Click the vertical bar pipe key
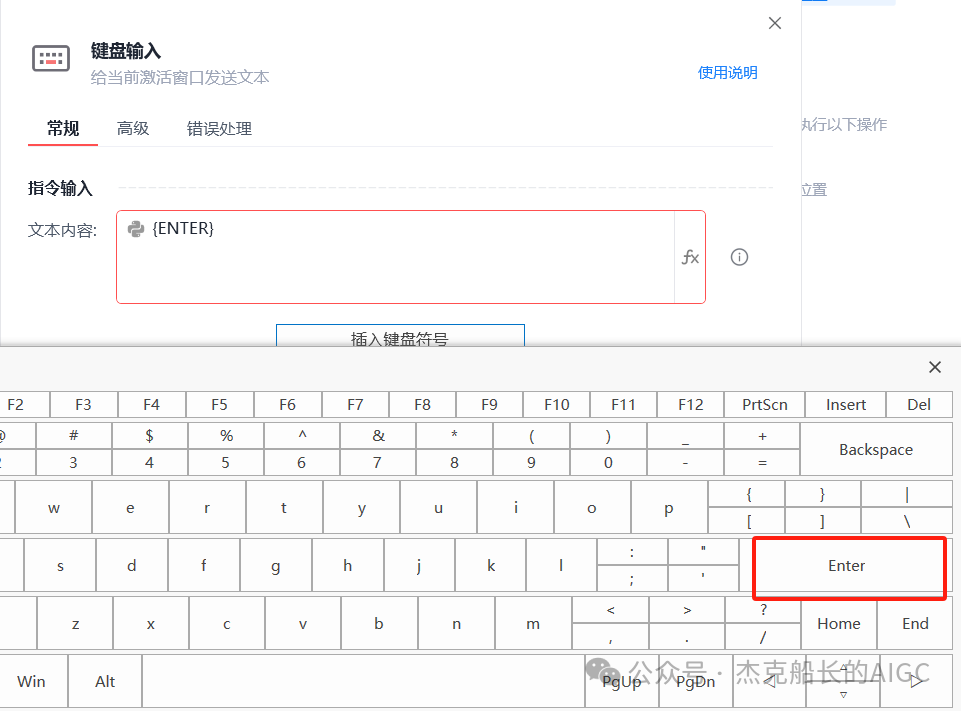 coord(906,494)
